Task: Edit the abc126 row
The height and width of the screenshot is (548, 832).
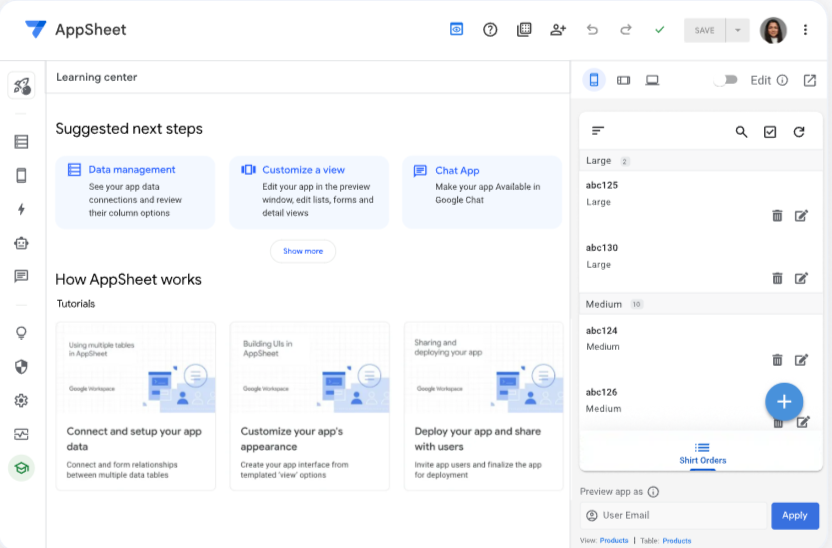Action: [x=803, y=422]
